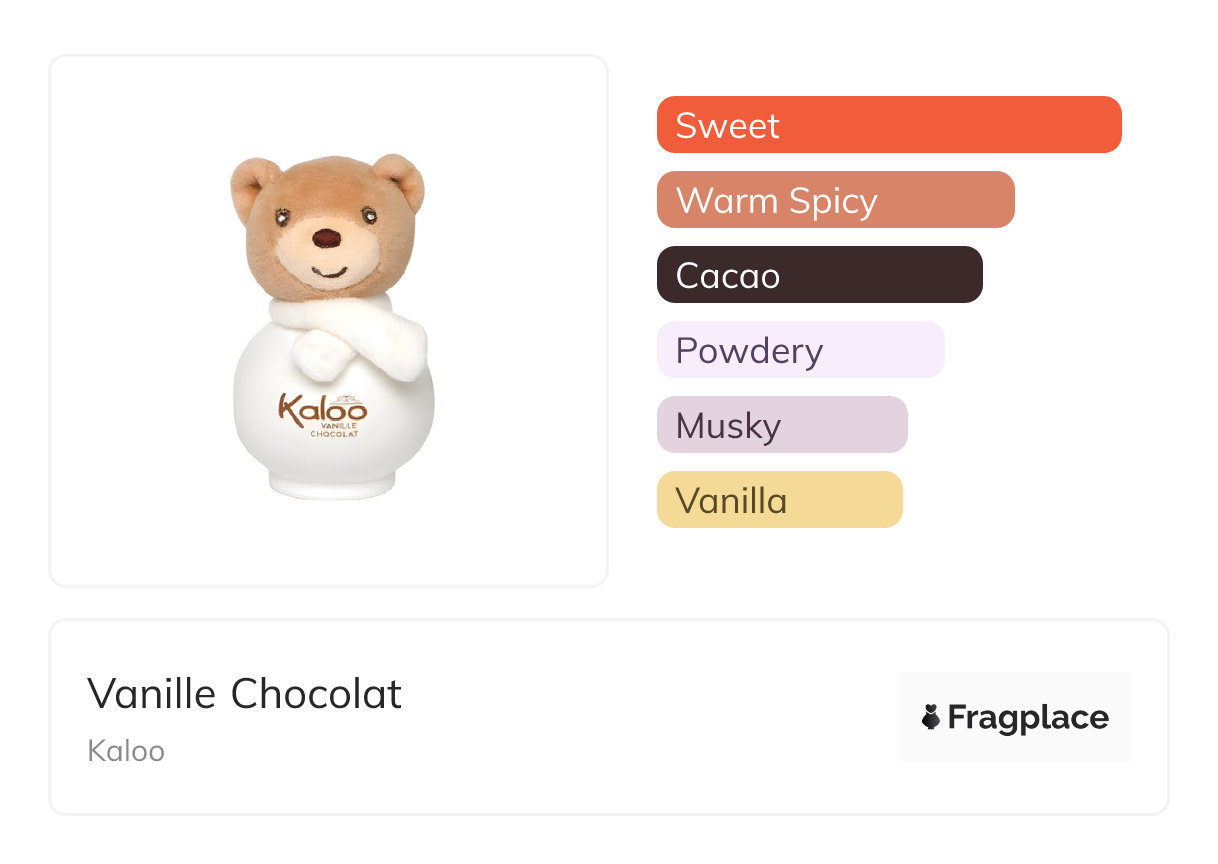Click the teddy bear's nose
1218x864 pixels.
tap(326, 239)
